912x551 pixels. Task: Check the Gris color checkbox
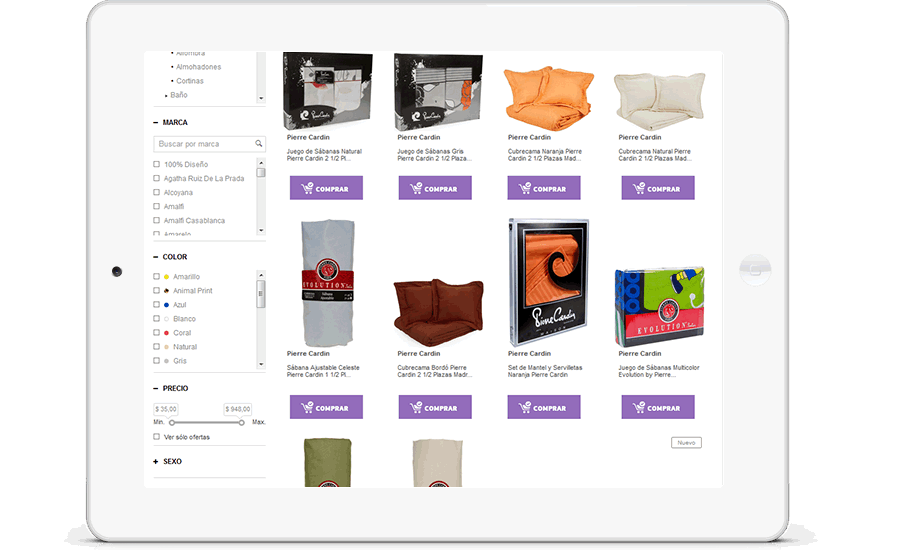click(156, 360)
